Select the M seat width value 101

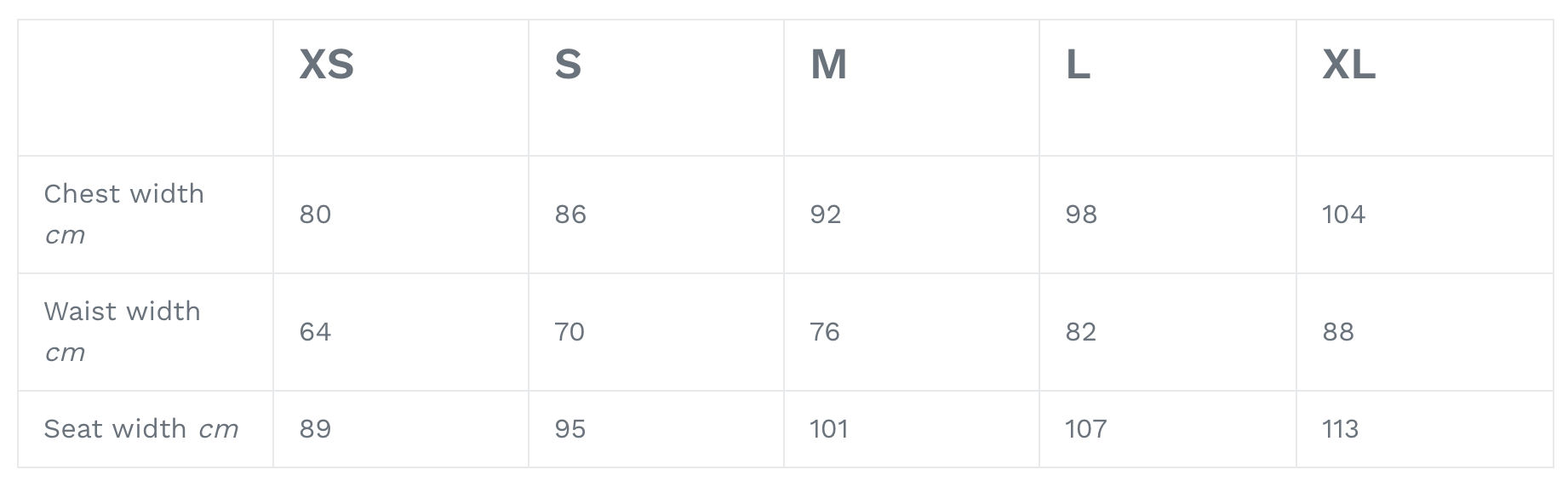click(x=829, y=429)
